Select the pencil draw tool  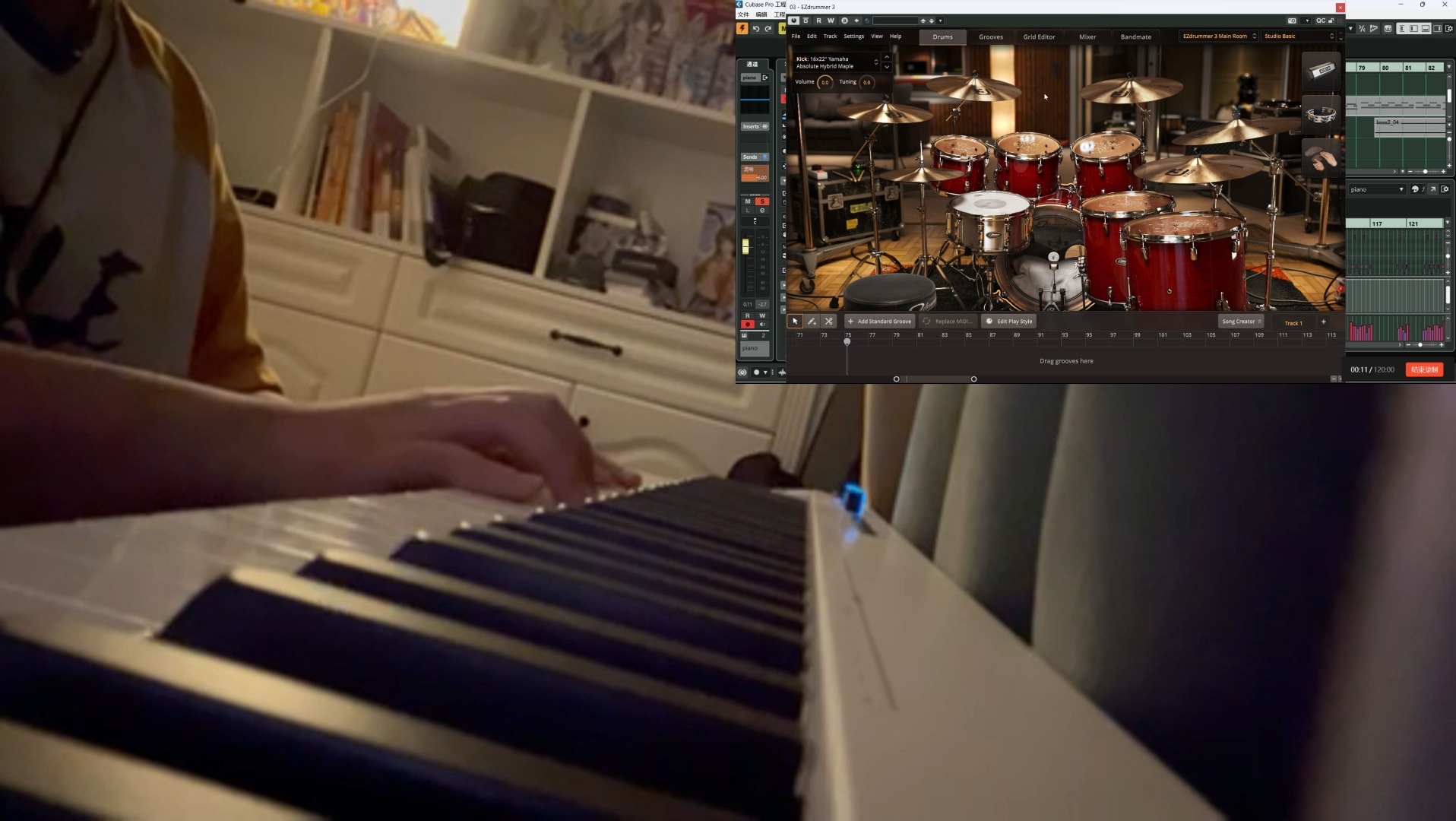click(x=812, y=322)
